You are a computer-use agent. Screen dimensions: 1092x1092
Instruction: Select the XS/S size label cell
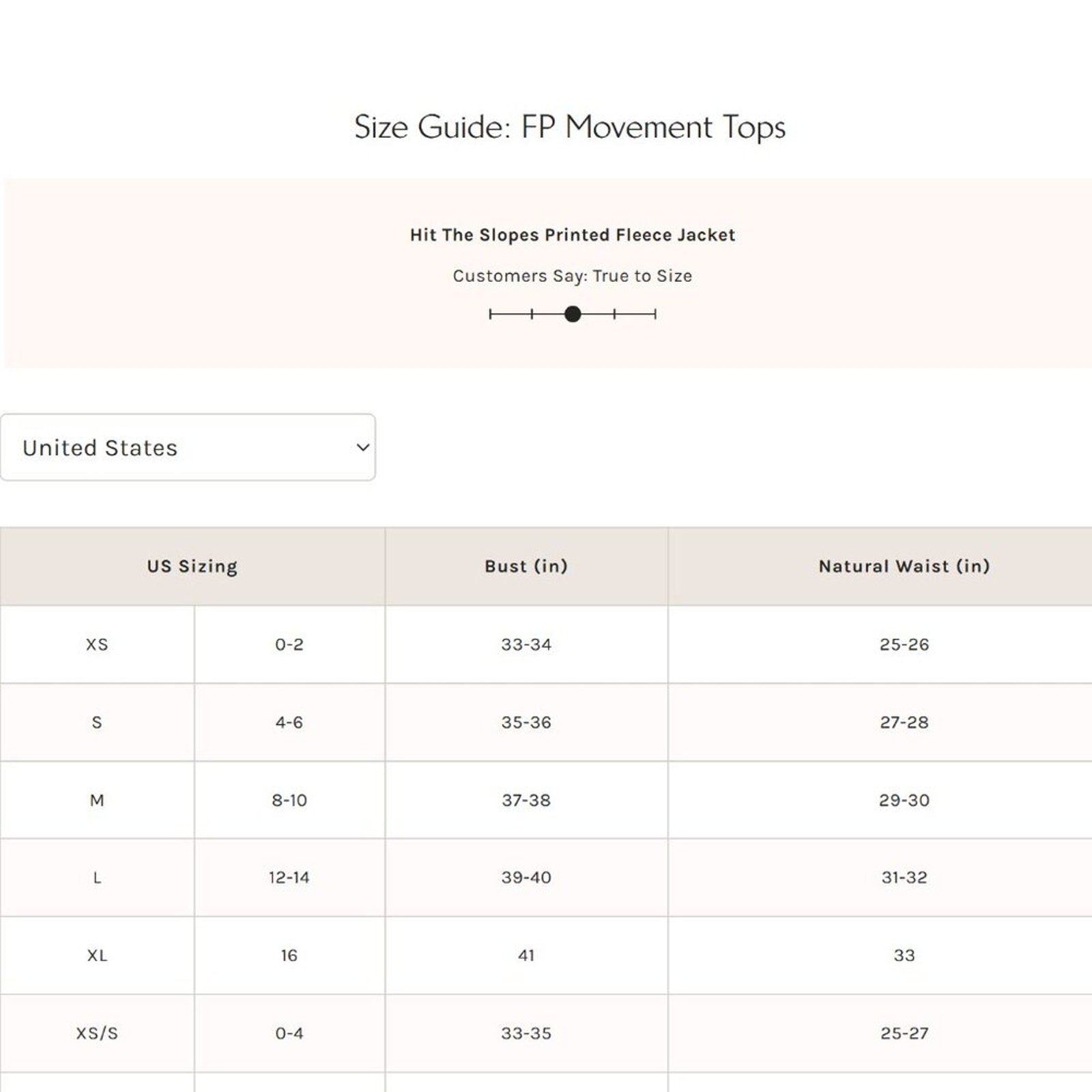click(x=97, y=1033)
